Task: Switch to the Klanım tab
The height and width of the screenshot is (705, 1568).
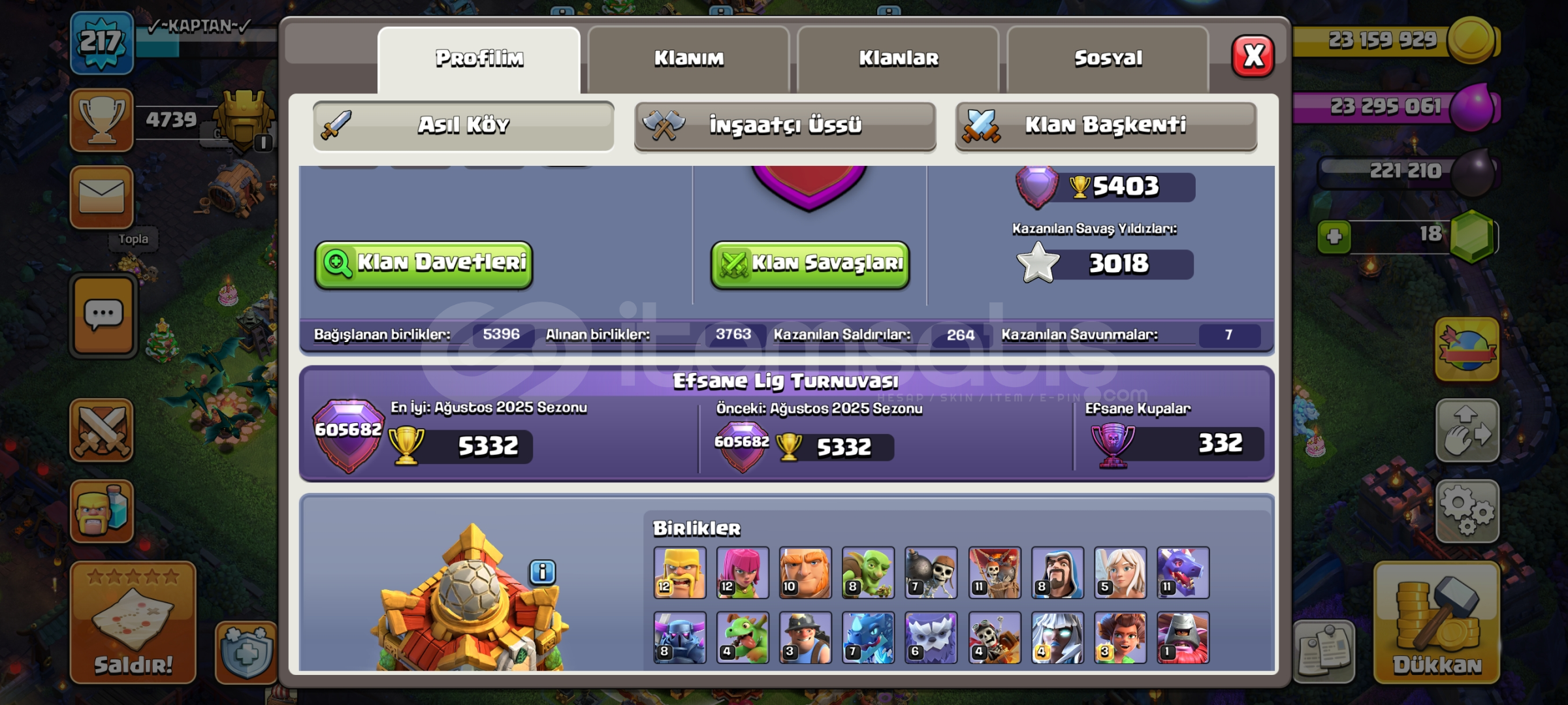Action: pos(689,59)
